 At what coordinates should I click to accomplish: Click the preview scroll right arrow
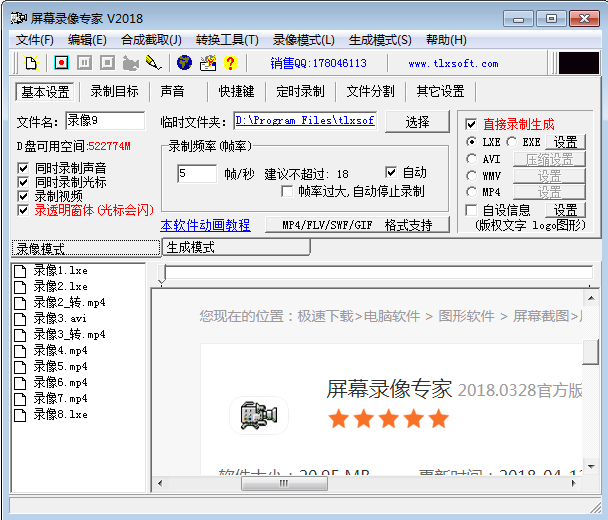573,484
